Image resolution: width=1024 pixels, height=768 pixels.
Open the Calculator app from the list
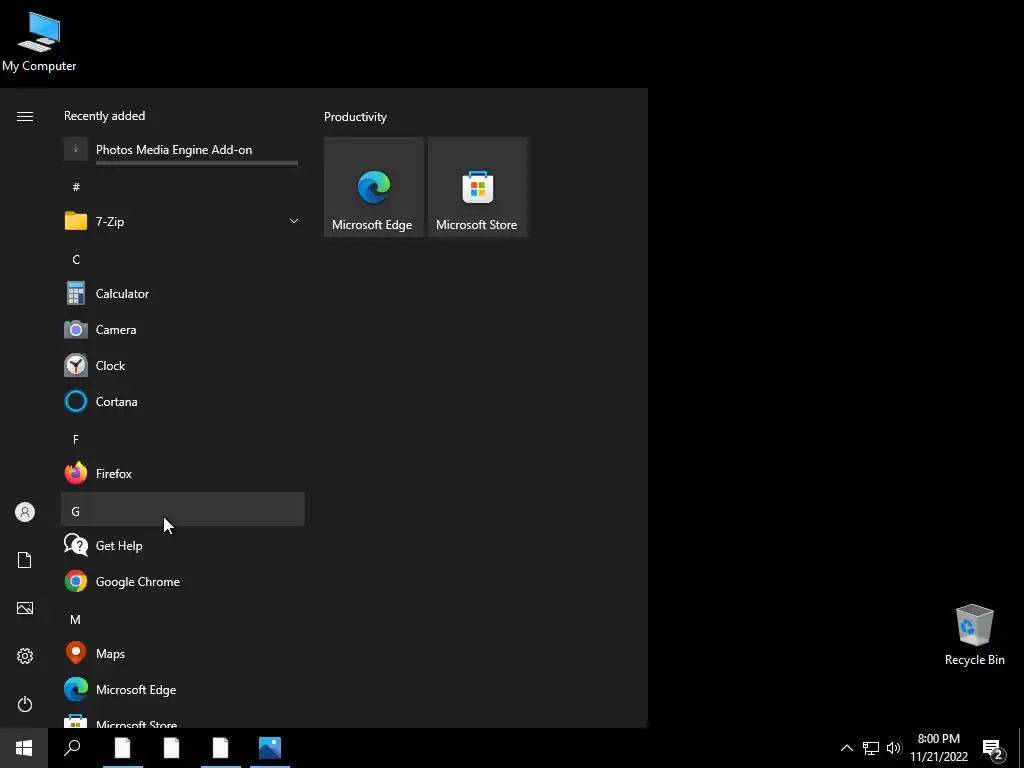pos(183,294)
